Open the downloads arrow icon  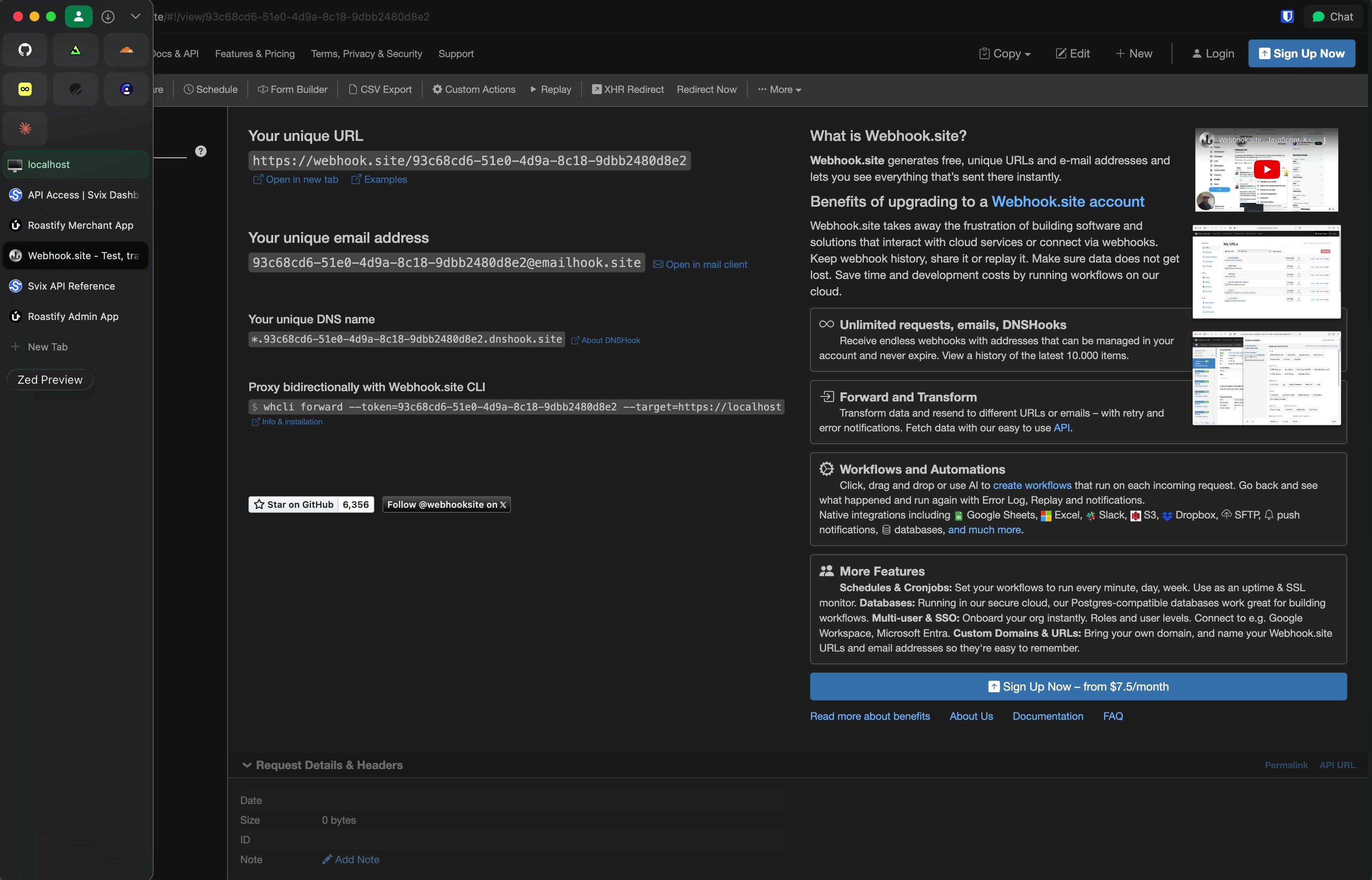point(108,16)
